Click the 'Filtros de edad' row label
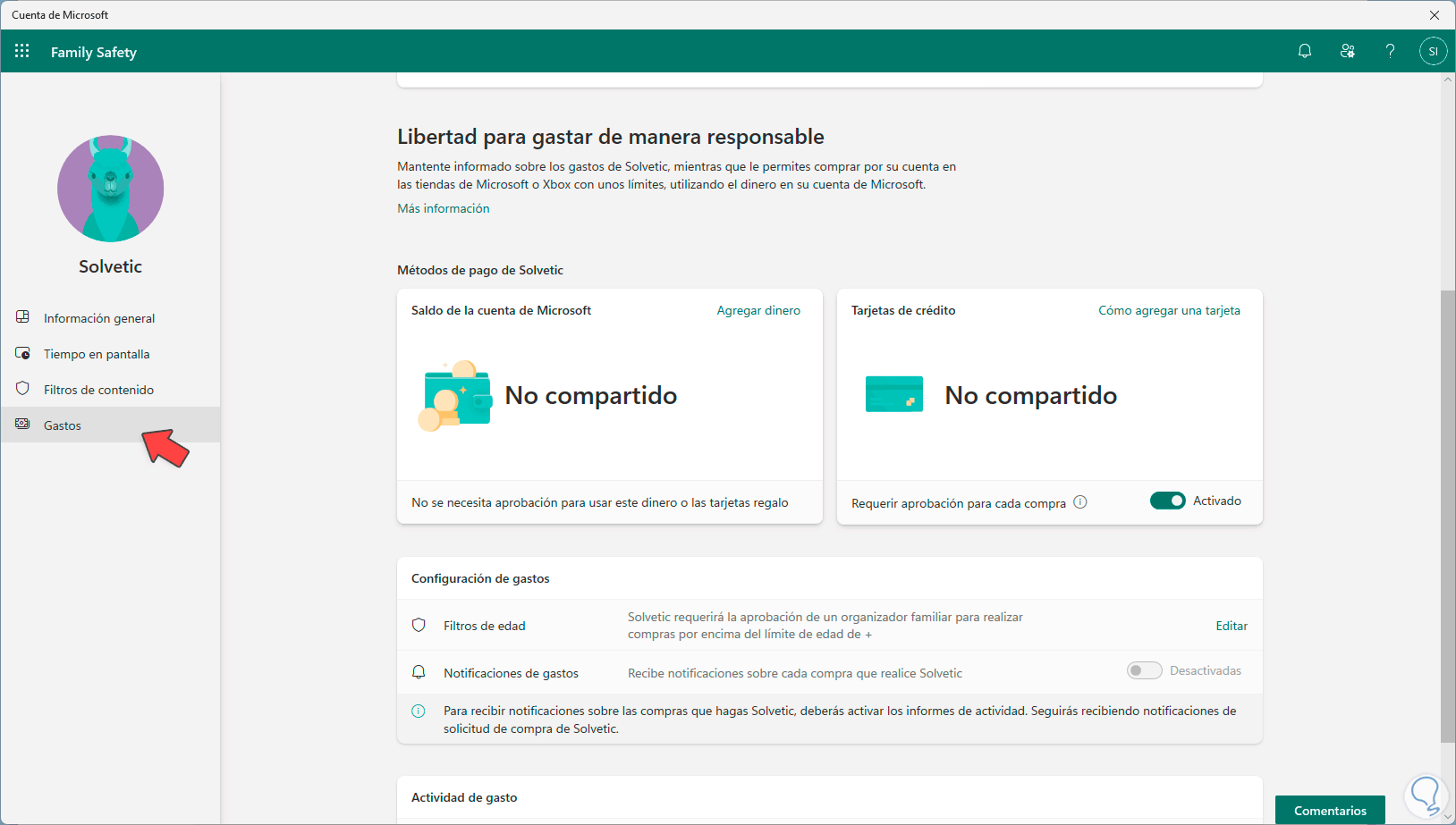 pyautogui.click(x=485, y=626)
